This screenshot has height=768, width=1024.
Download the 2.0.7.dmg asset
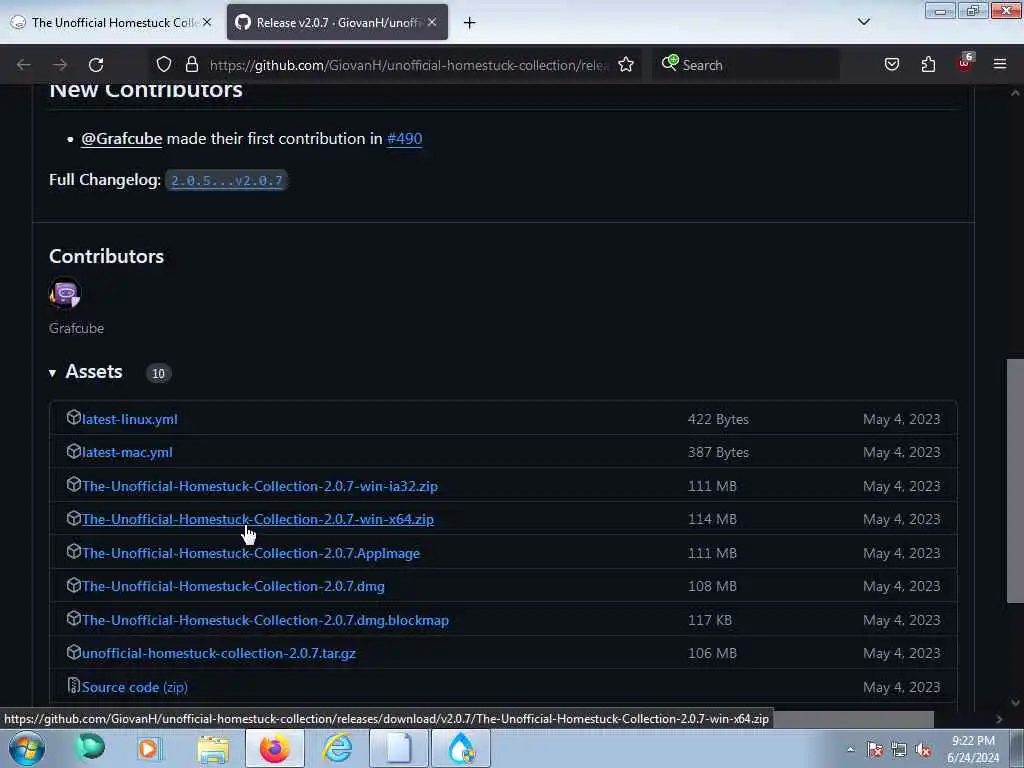233,586
